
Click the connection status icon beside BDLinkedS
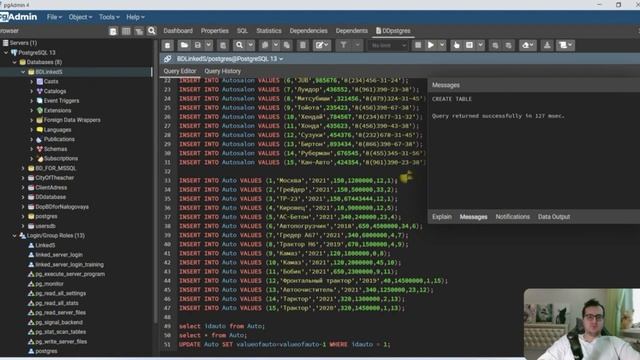point(167,59)
